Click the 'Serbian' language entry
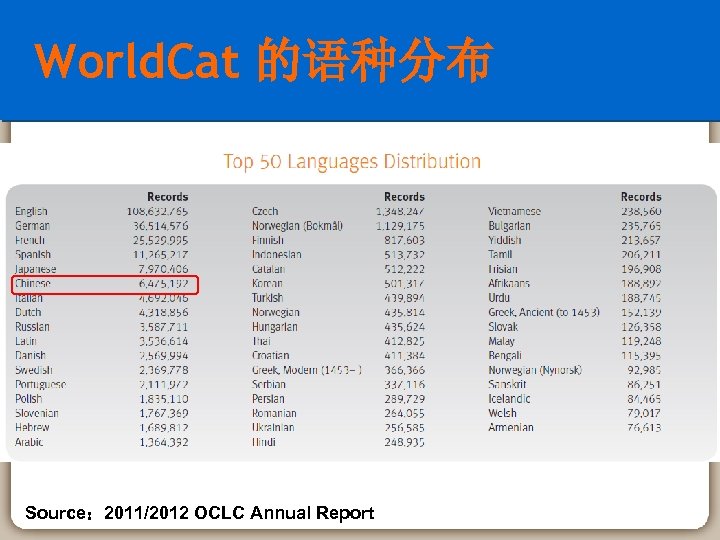The image size is (720, 540). (269, 384)
